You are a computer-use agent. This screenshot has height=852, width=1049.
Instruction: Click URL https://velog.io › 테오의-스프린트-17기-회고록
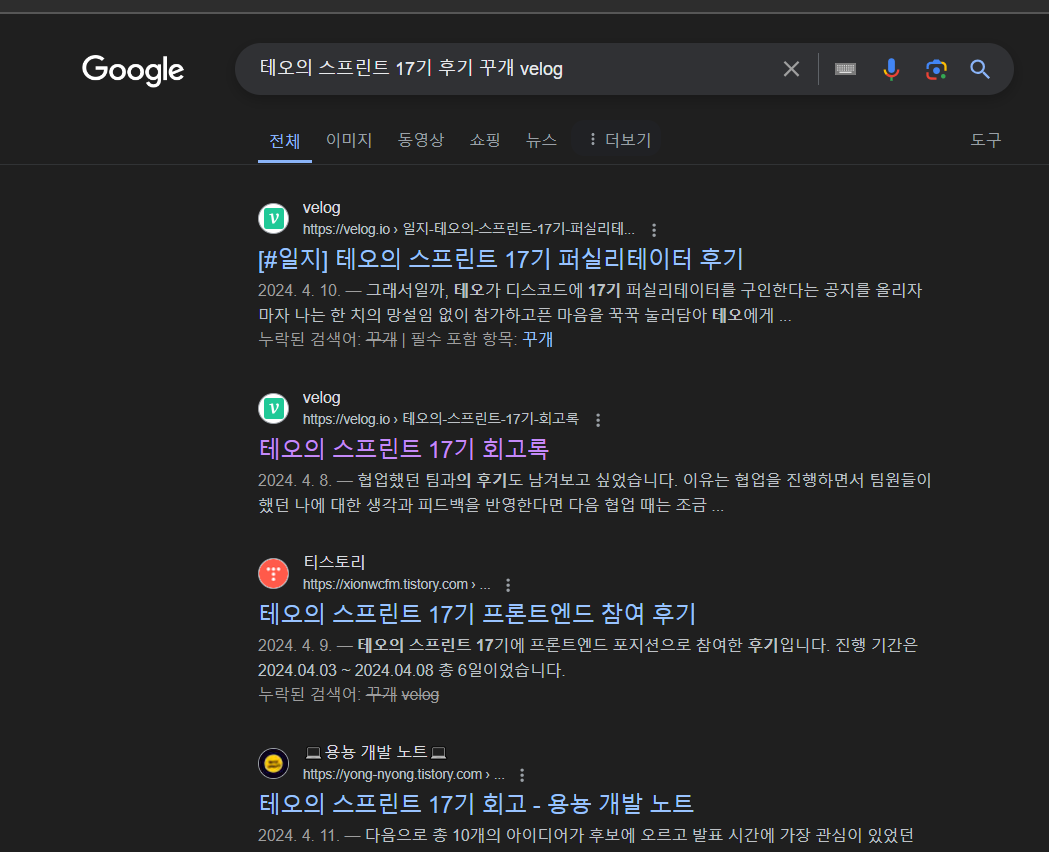440,419
